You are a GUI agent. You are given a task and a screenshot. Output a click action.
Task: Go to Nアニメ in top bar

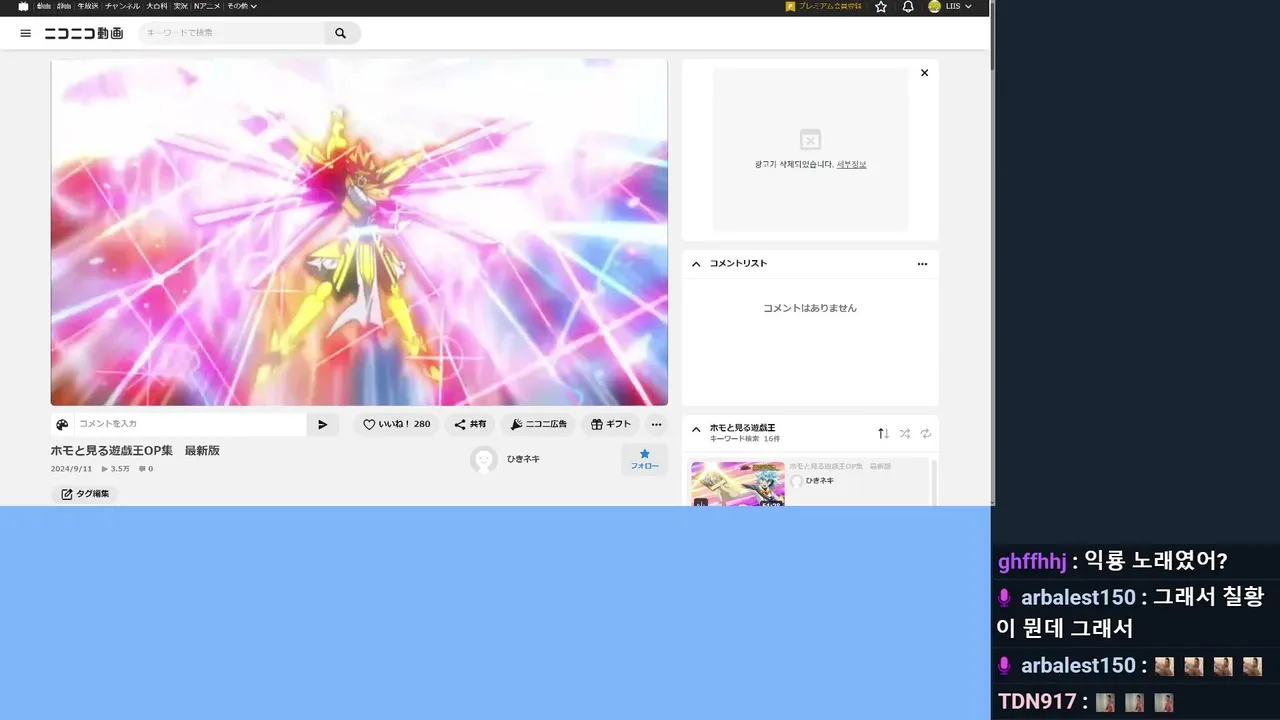pyautogui.click(x=208, y=6)
